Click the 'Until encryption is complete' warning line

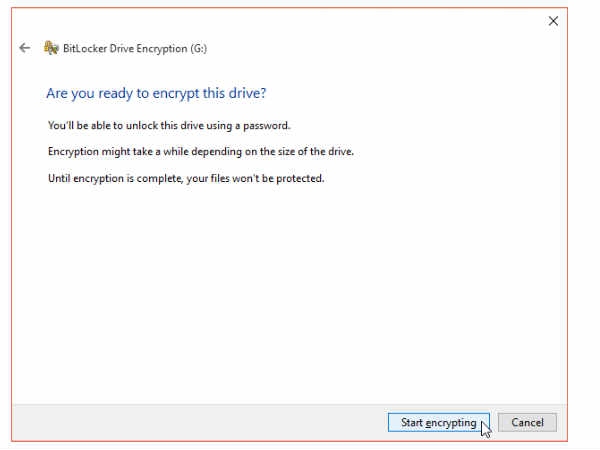pos(186,178)
